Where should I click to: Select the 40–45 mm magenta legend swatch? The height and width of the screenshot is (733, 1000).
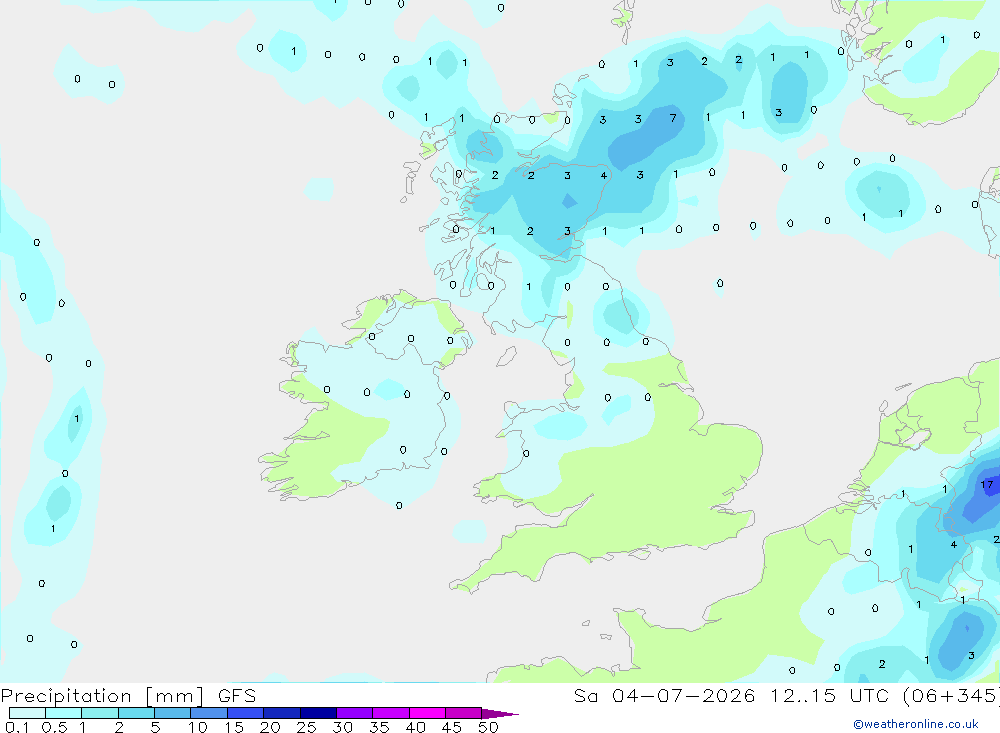click(x=427, y=713)
